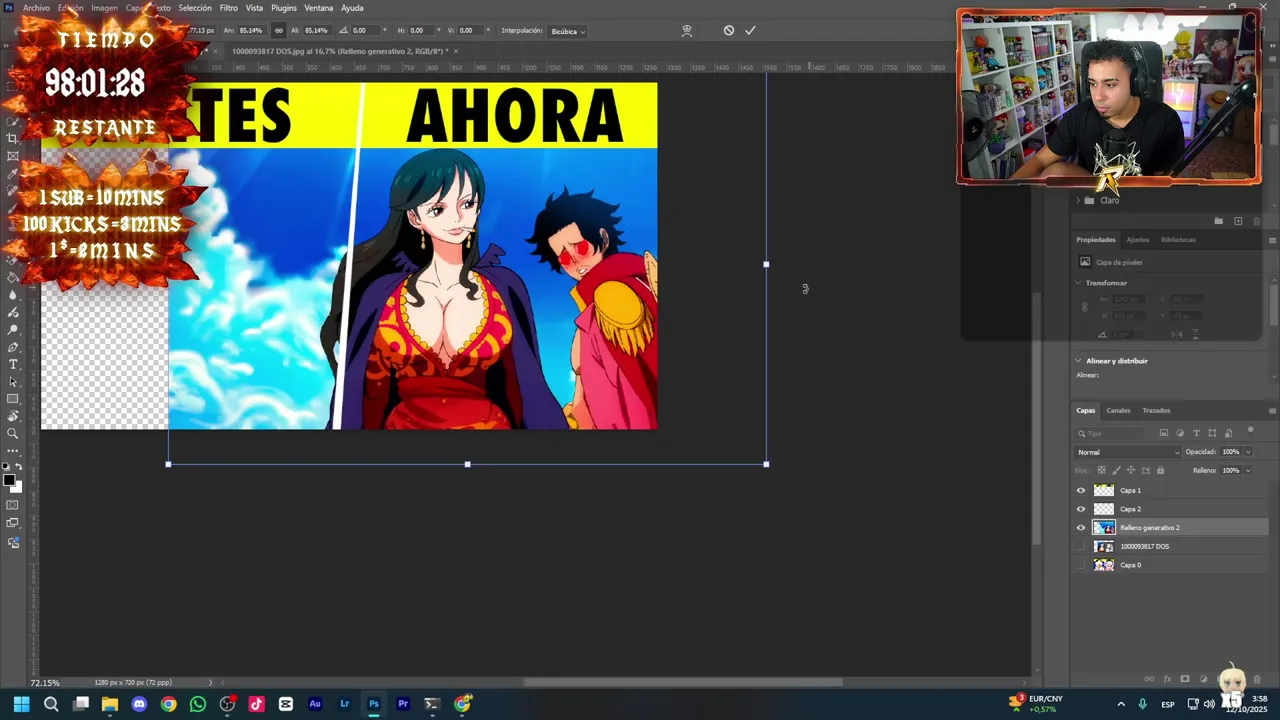Image resolution: width=1280 pixels, height=720 pixels.
Task: Open the Selección menu
Action: [x=195, y=8]
